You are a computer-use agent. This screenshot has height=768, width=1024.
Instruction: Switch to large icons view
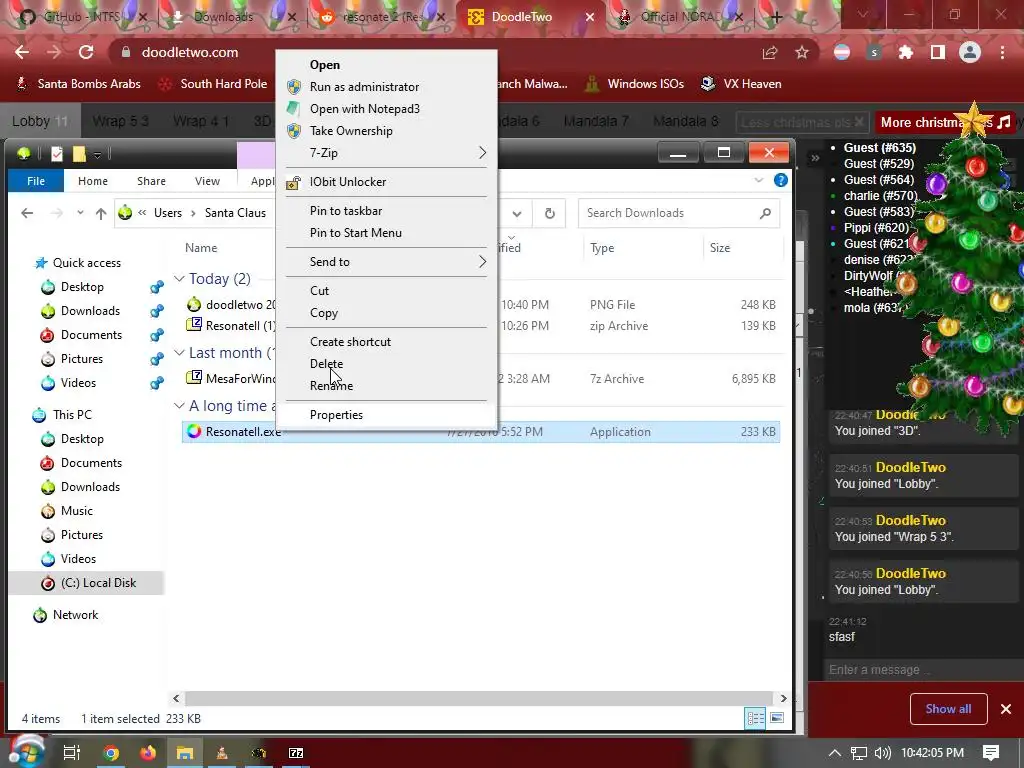tap(777, 718)
